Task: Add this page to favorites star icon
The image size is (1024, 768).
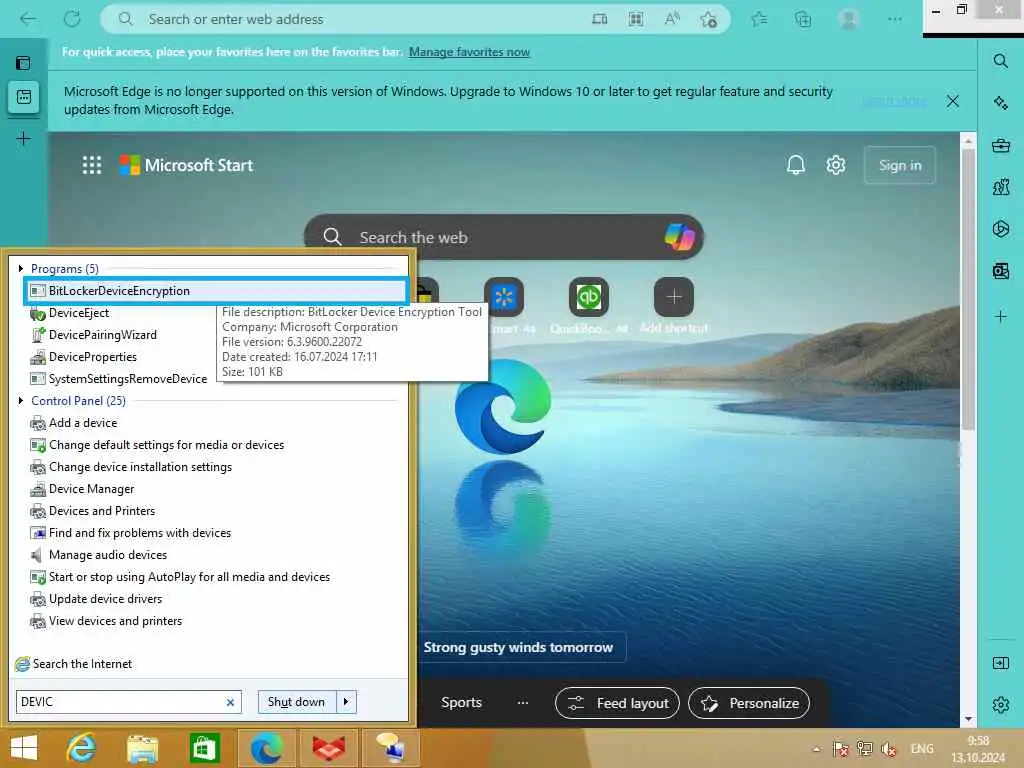Action: point(709,20)
